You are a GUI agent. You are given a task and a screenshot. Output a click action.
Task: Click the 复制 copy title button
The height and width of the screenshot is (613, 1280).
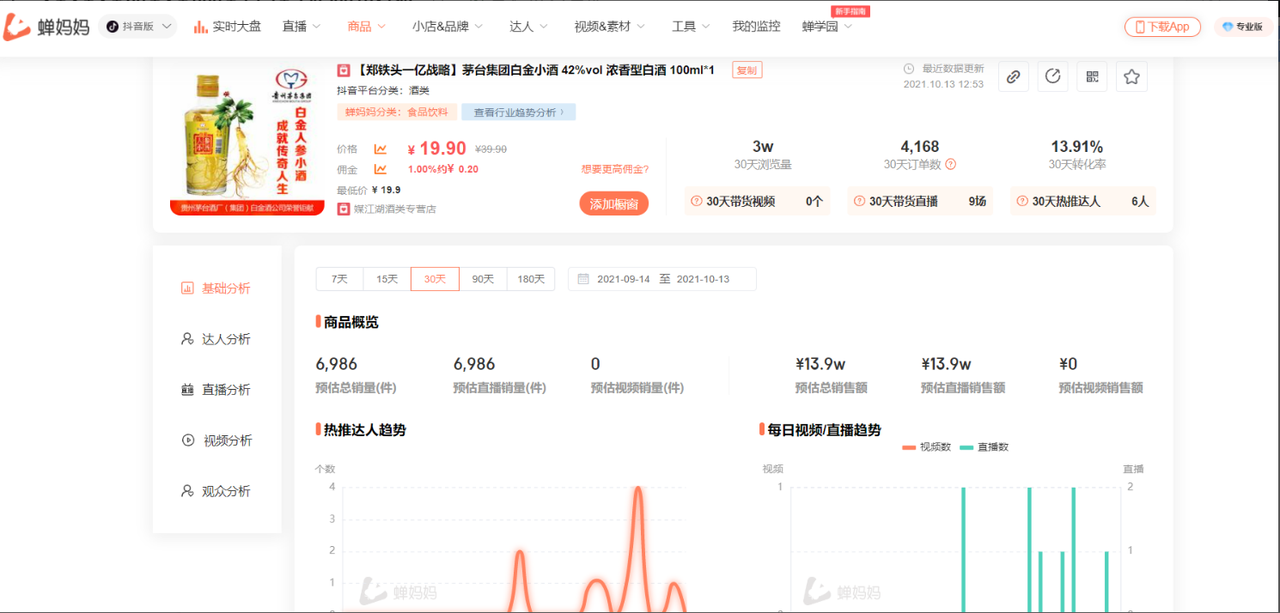tap(747, 70)
